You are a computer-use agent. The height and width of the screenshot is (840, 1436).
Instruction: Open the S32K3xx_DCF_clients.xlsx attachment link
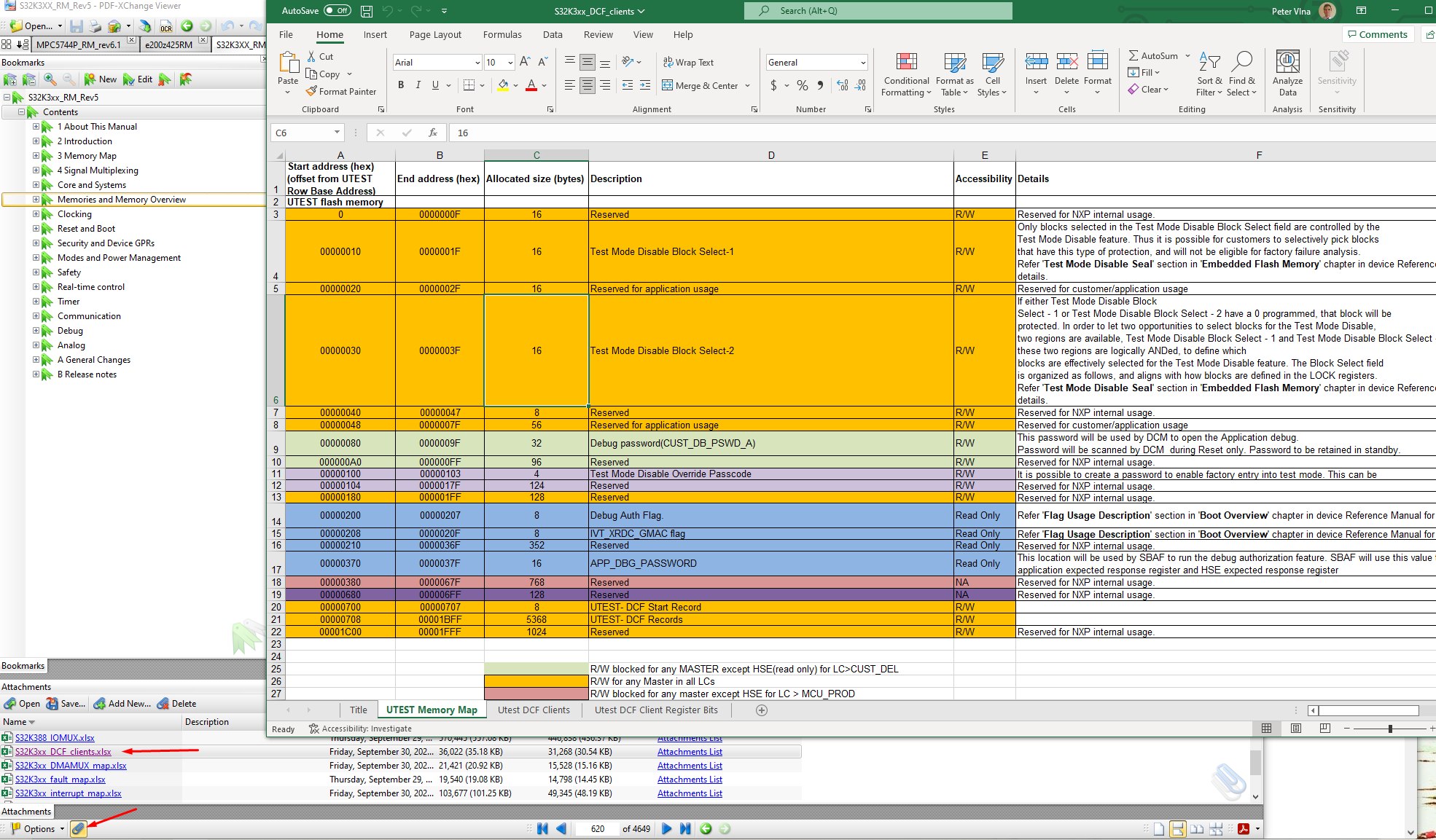click(x=63, y=751)
